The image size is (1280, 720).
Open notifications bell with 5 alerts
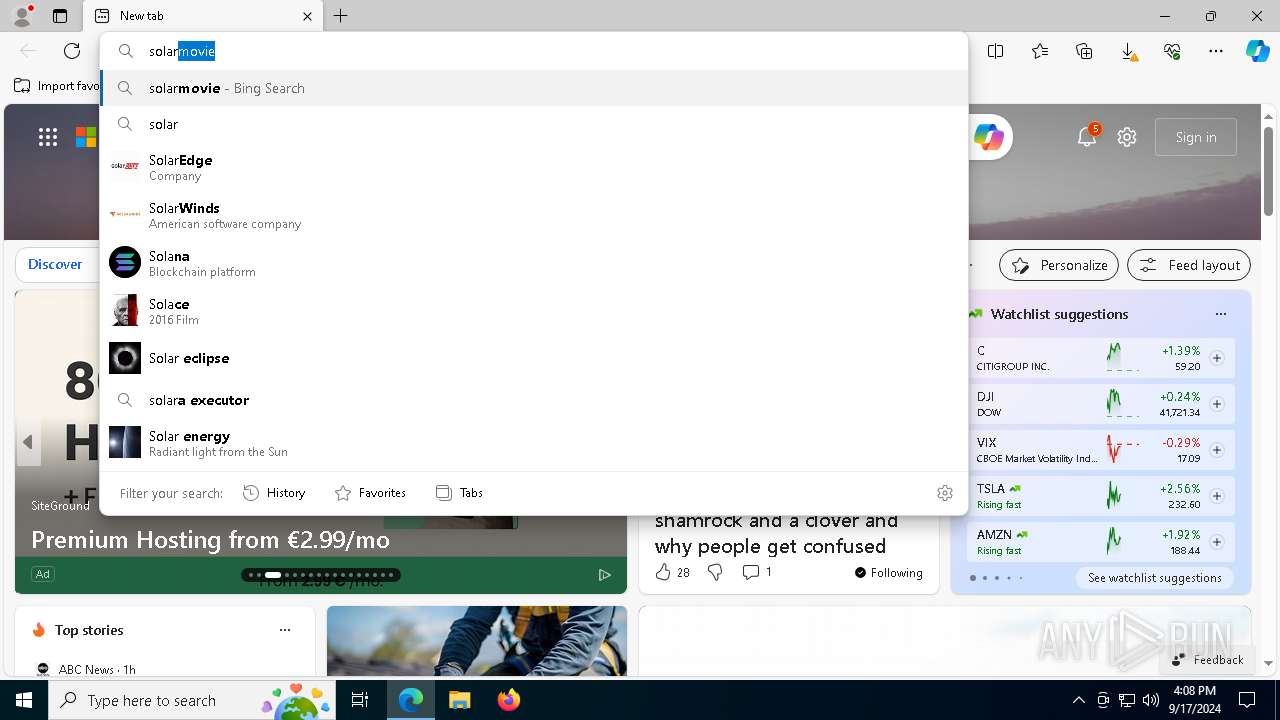click(1087, 137)
